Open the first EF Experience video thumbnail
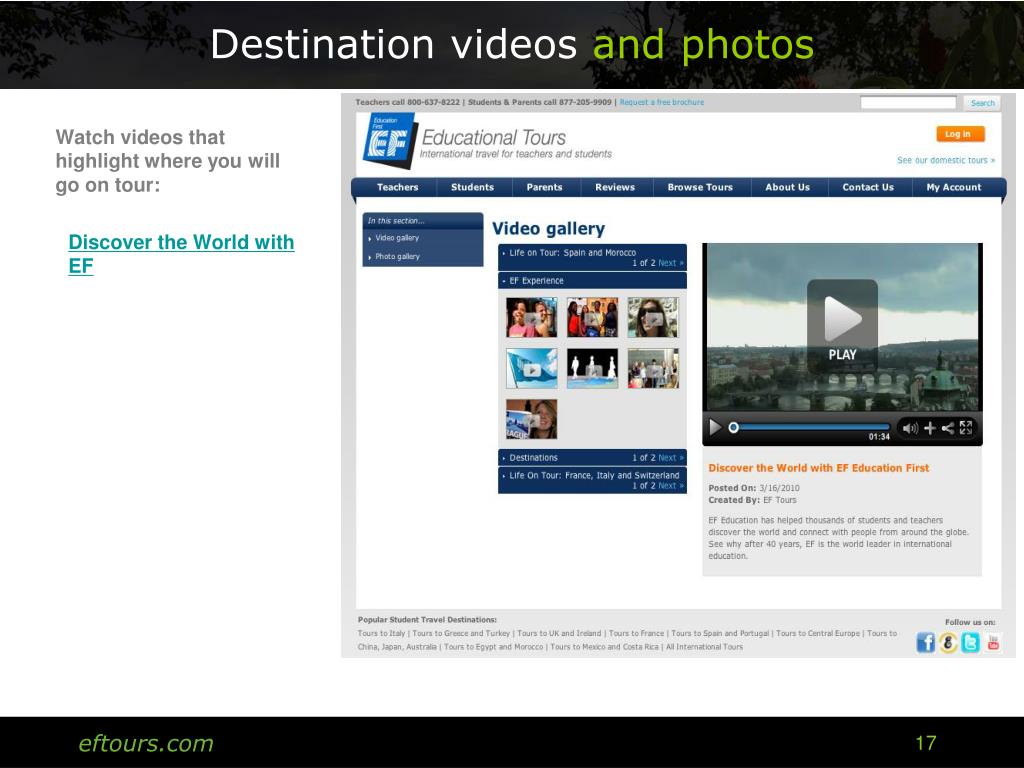This screenshot has height=768, width=1024. click(532, 317)
